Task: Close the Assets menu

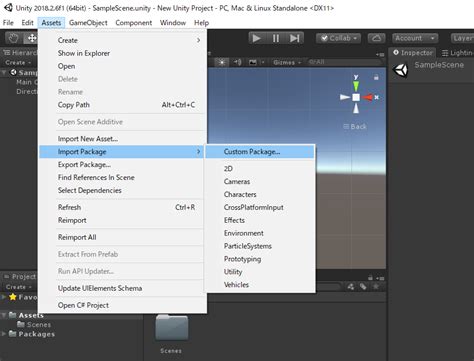Action: pyautogui.click(x=51, y=23)
